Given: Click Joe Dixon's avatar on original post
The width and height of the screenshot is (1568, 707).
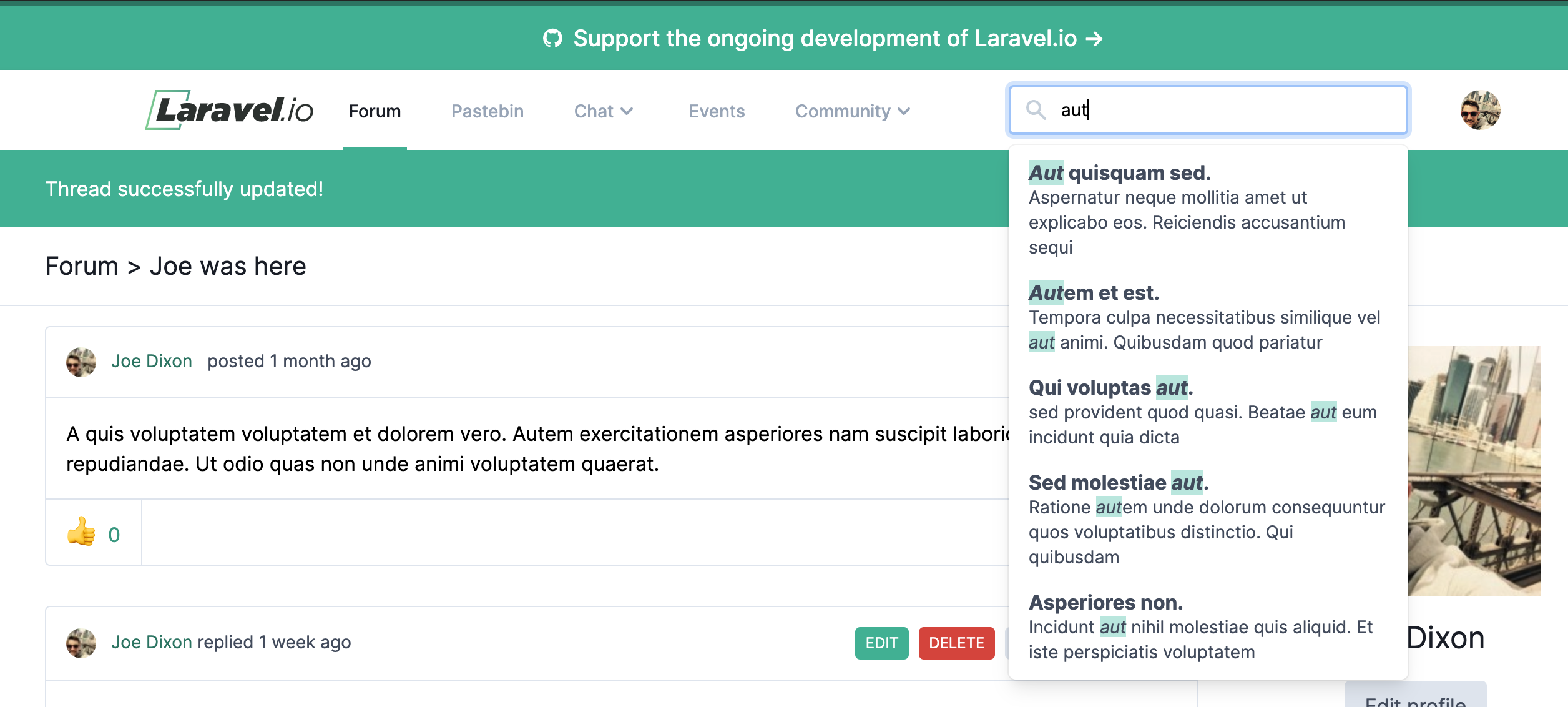Looking at the screenshot, I should (81, 362).
